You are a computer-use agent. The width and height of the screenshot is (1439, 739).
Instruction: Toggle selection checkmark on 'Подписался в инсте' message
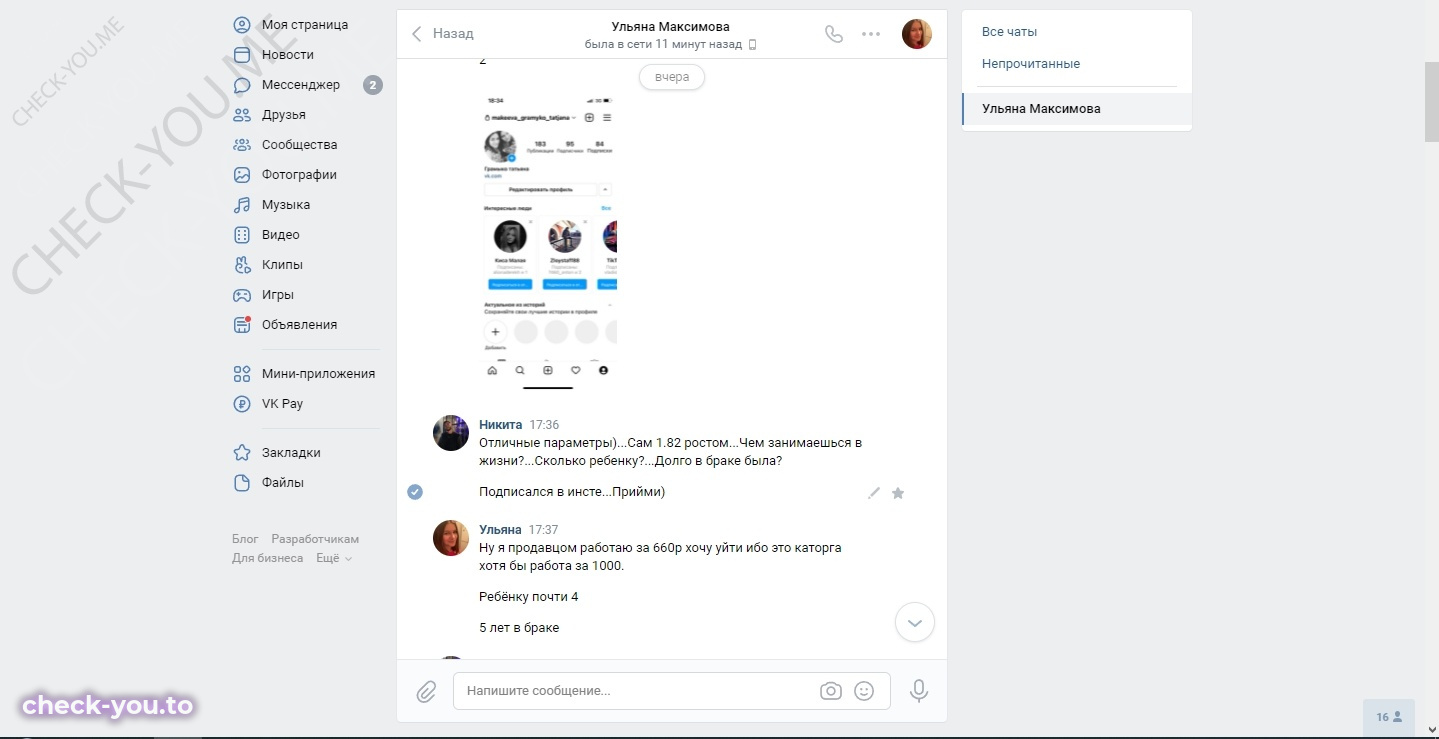415,492
